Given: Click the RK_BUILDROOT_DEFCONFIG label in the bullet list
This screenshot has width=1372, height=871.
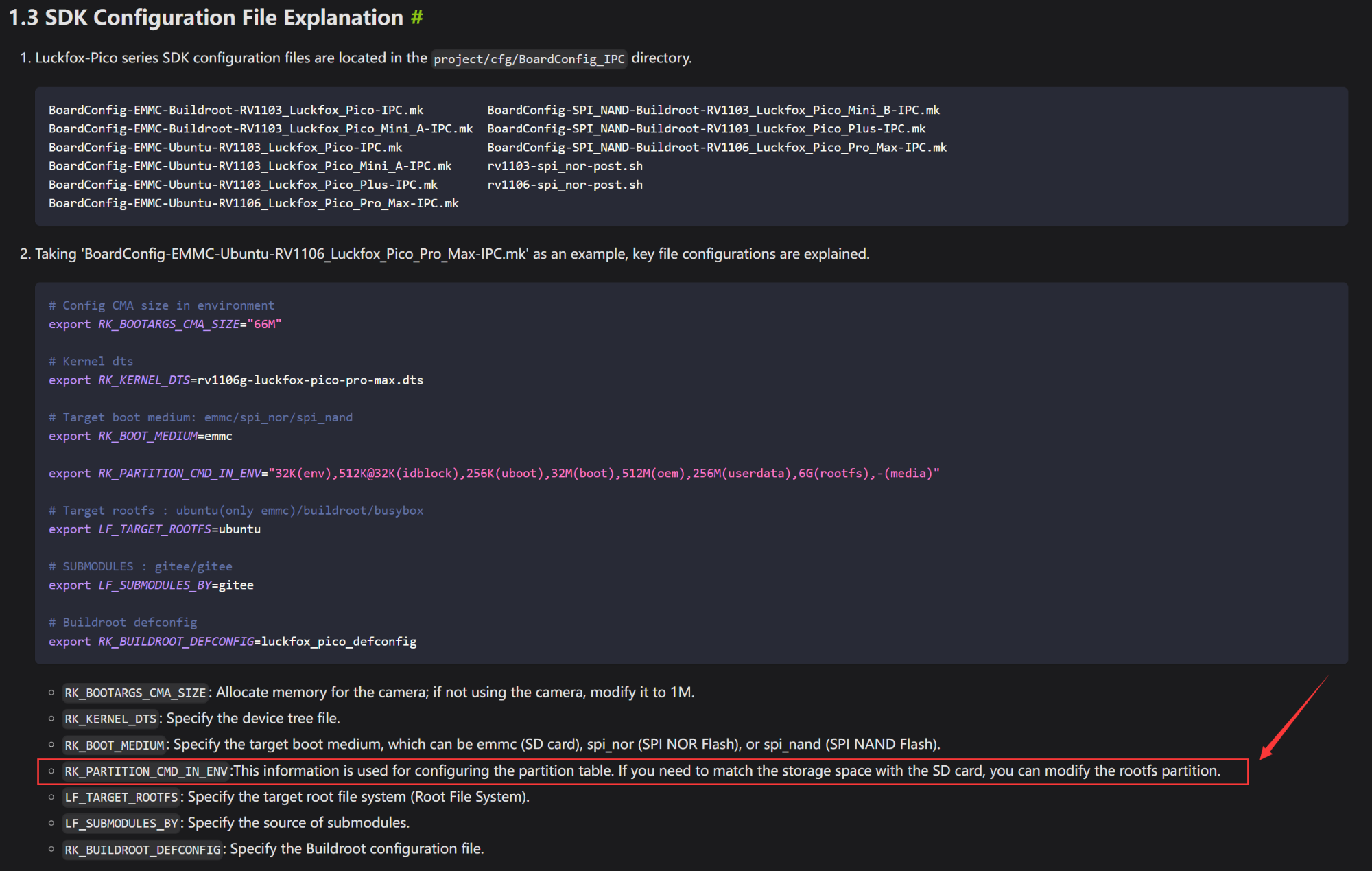Looking at the screenshot, I should [x=143, y=850].
